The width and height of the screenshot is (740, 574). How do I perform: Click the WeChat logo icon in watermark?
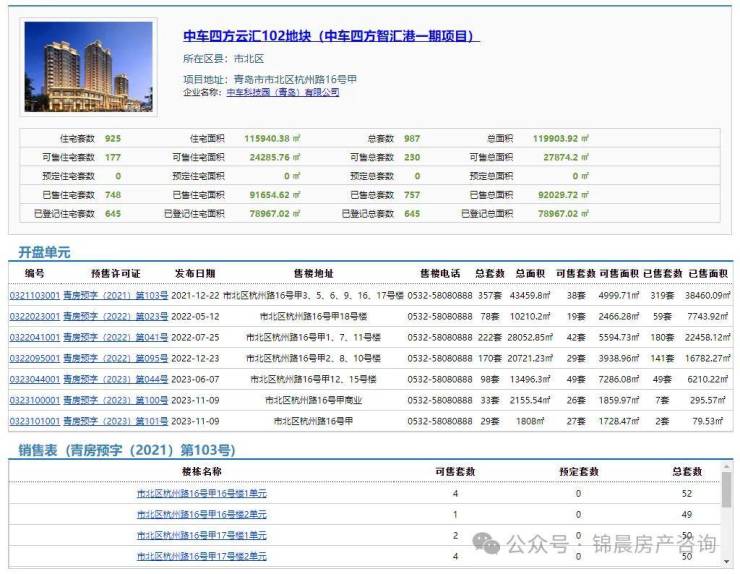488,543
